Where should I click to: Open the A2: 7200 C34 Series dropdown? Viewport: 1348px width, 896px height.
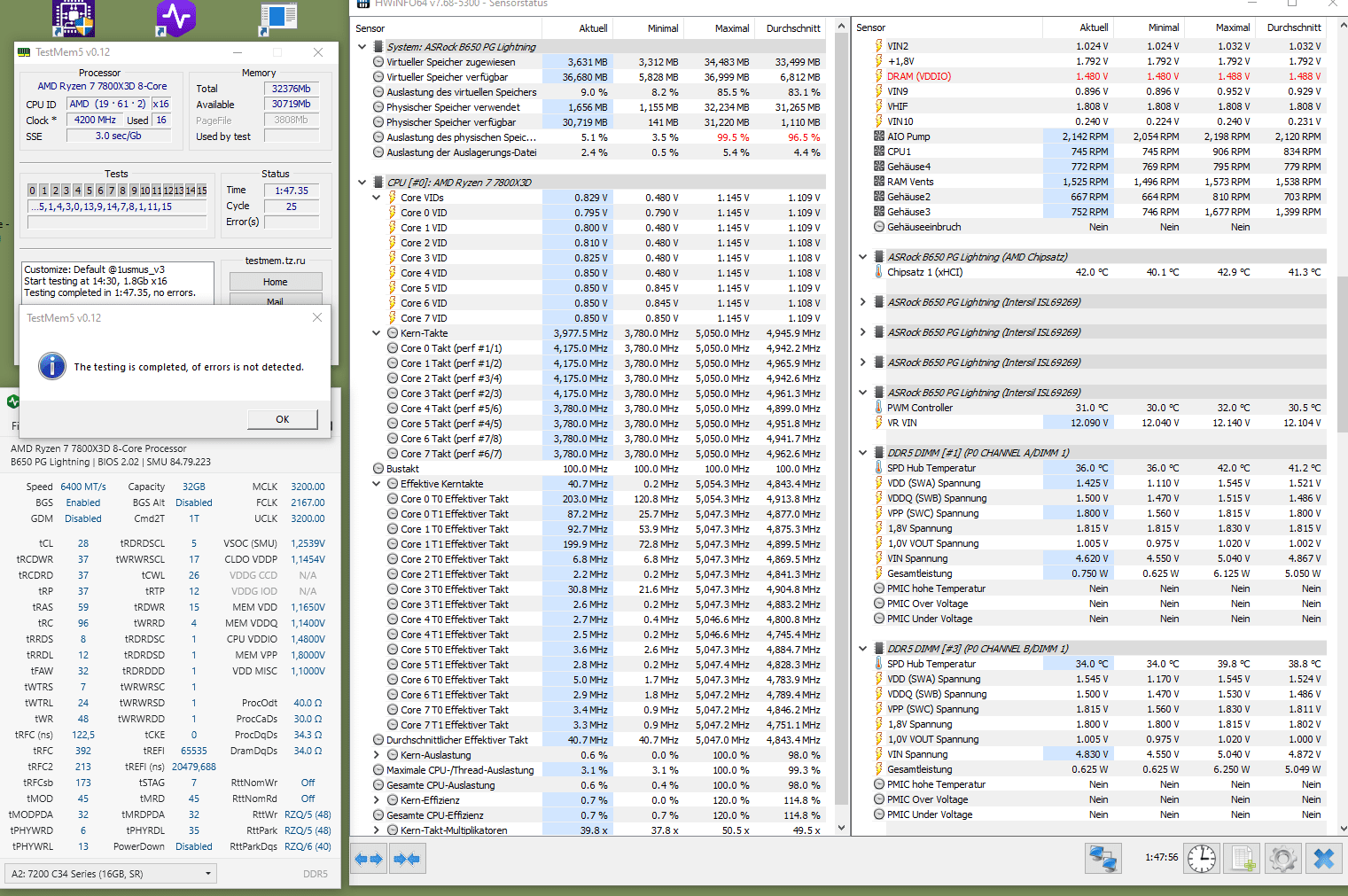pyautogui.click(x=111, y=874)
